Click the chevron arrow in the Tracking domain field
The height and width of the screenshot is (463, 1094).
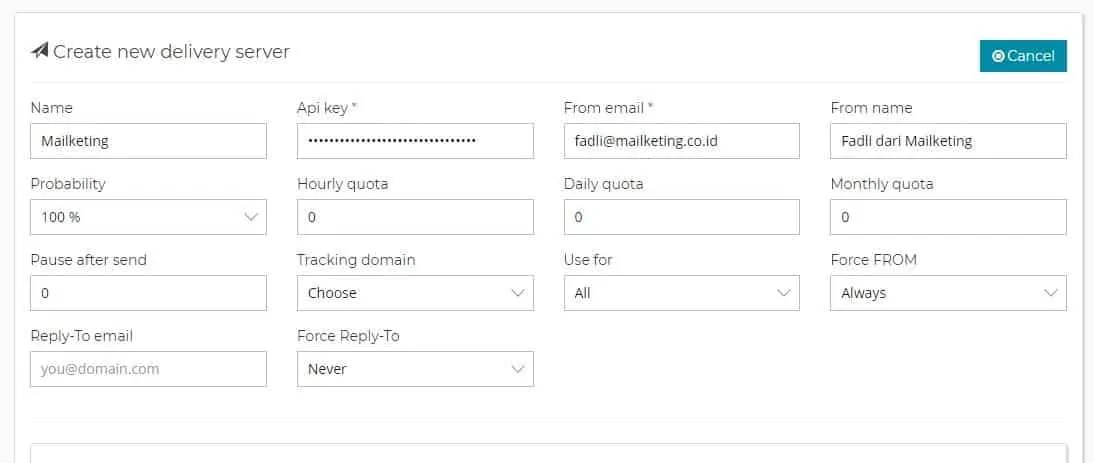coord(518,293)
